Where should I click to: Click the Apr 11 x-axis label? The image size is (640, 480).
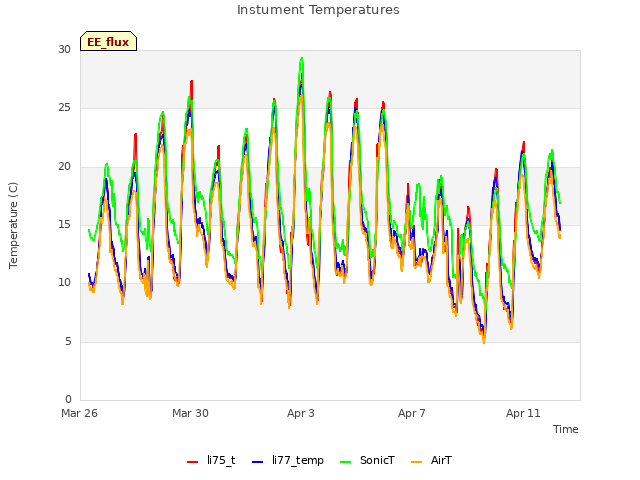tap(523, 413)
